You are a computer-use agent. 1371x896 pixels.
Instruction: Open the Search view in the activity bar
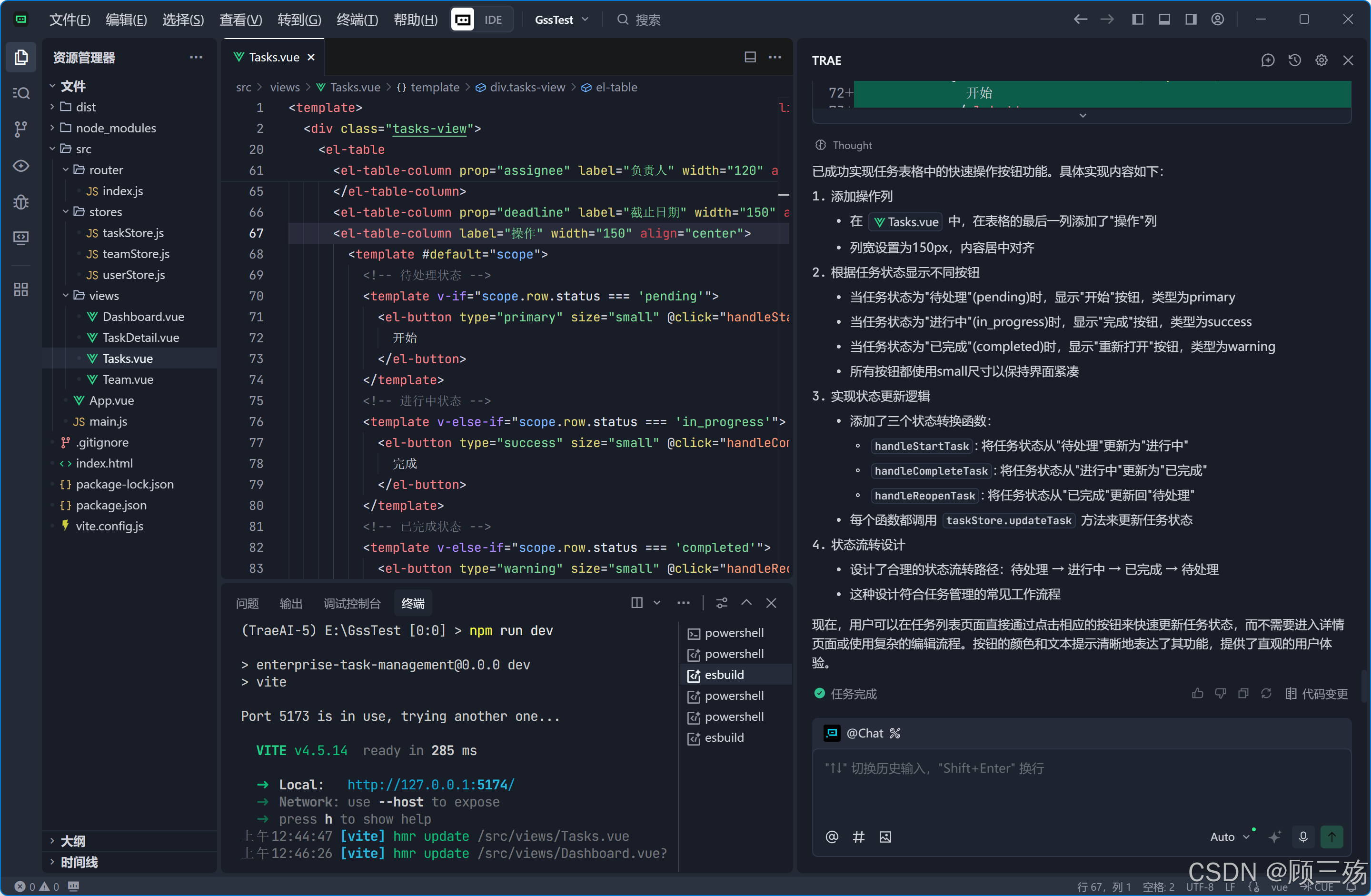point(21,93)
